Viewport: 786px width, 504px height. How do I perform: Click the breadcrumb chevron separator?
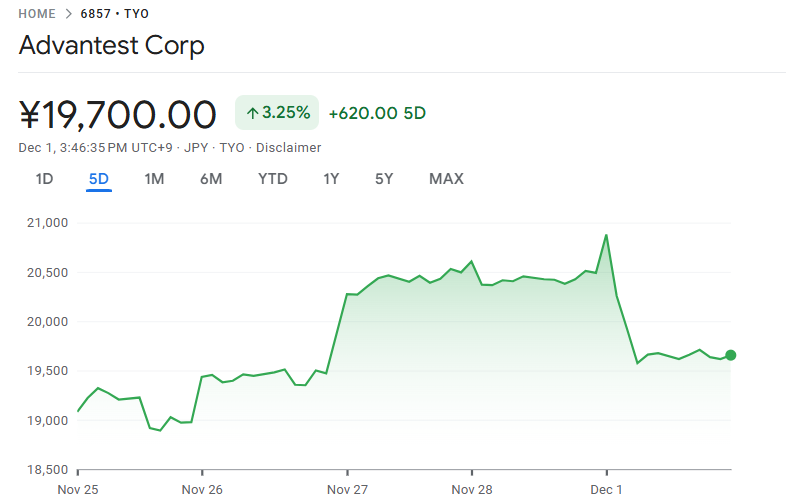tap(68, 14)
